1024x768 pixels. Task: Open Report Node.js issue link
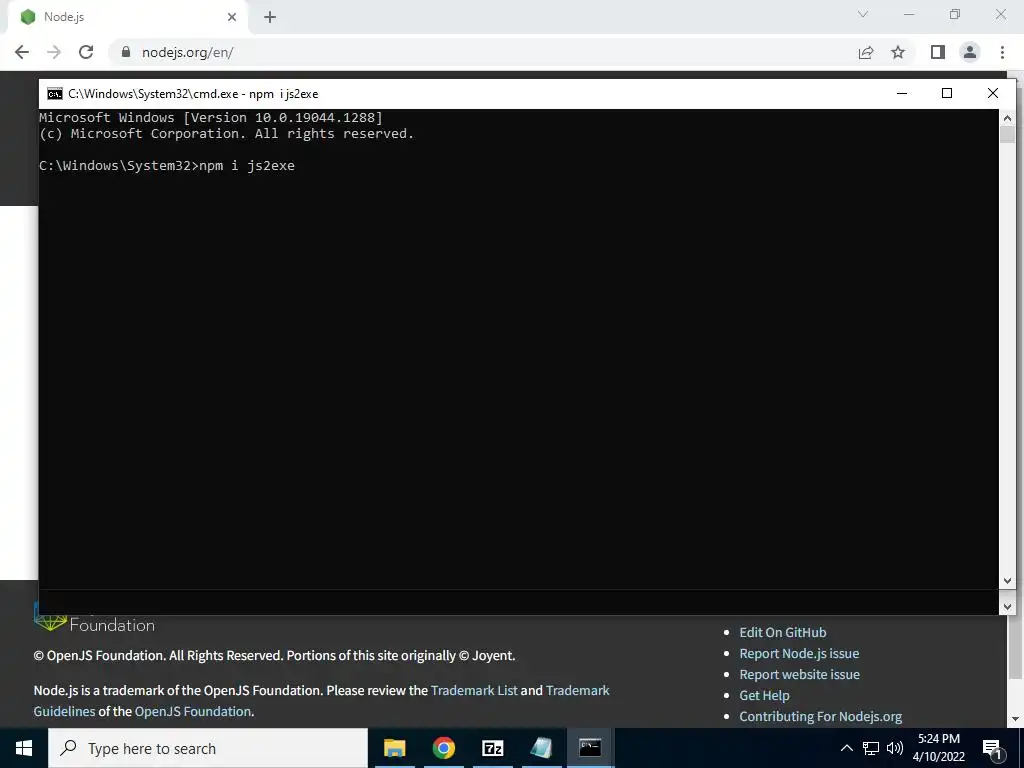click(x=799, y=653)
